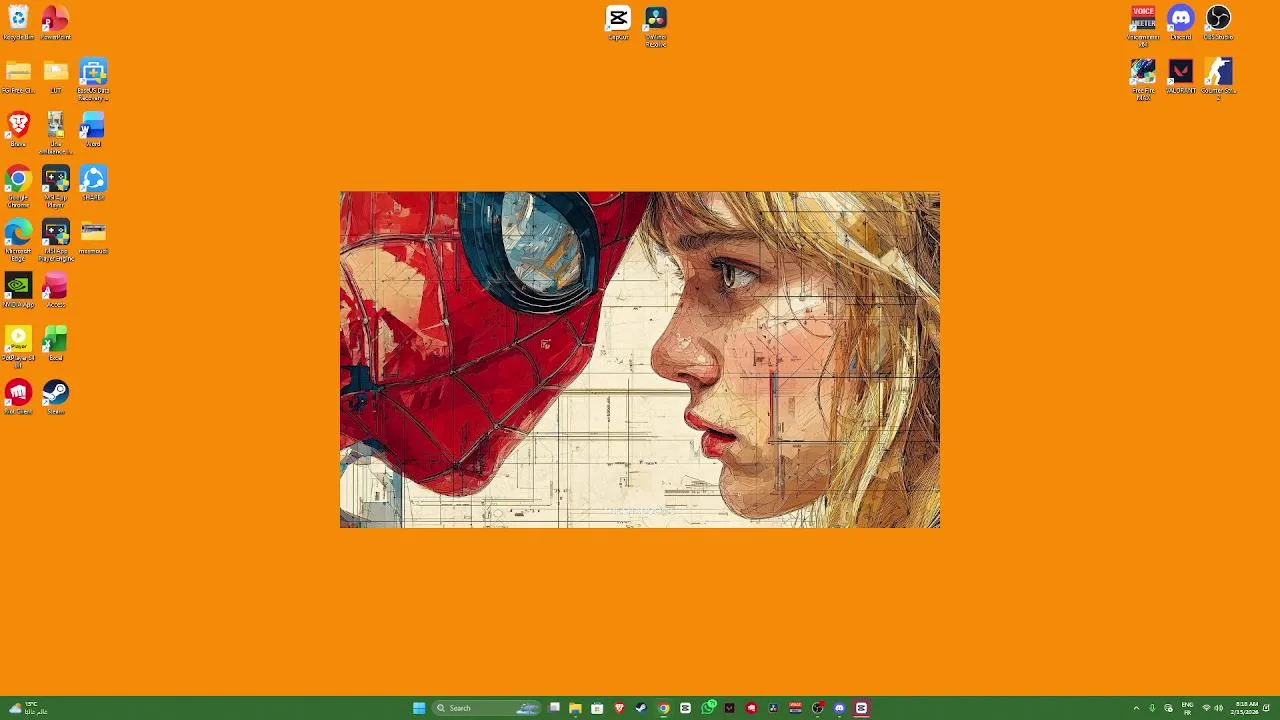This screenshot has height=720, width=1280.
Task: Select the Free Fire MAX desktop shortcut
Action: point(1143,80)
